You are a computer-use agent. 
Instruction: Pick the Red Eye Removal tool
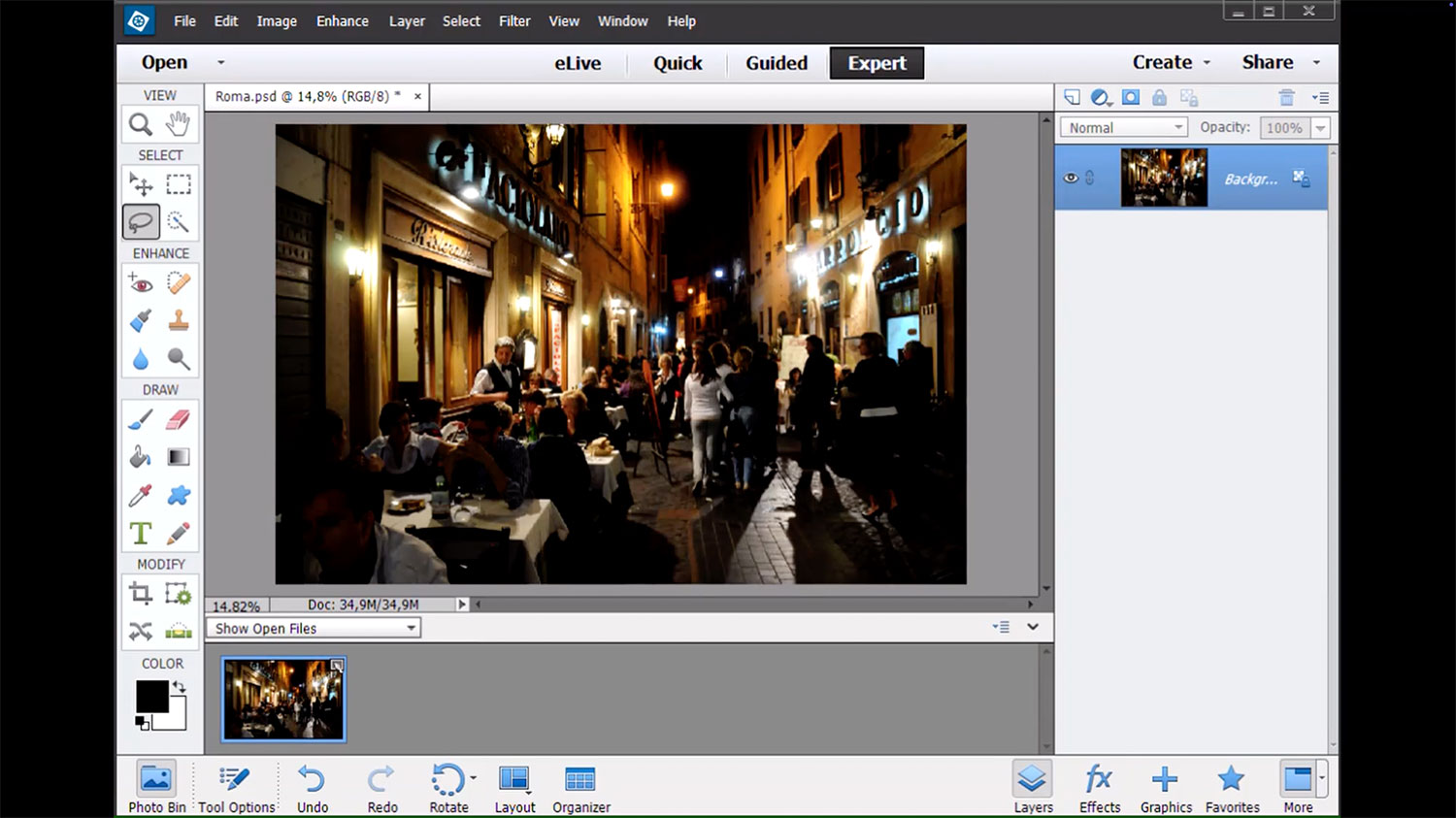click(141, 283)
